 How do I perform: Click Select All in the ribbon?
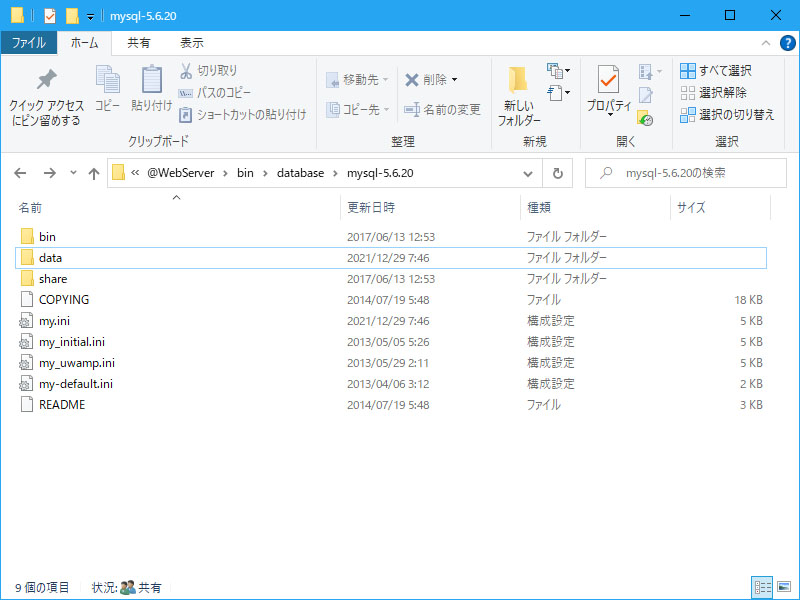[716, 70]
